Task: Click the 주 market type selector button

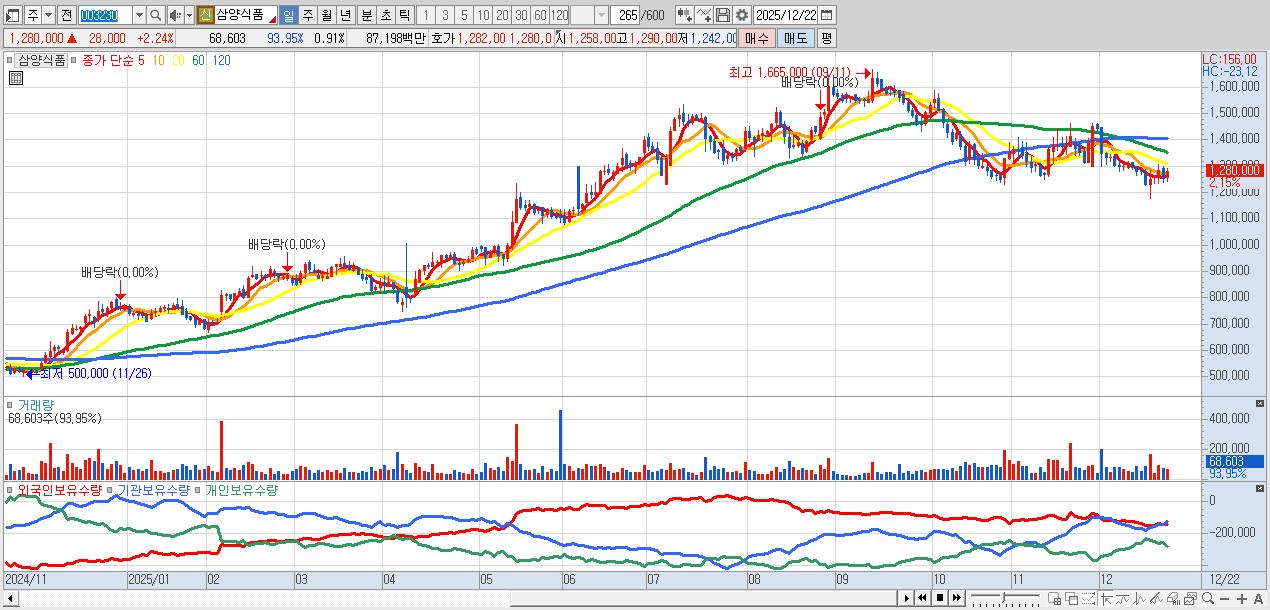Action: click(x=33, y=15)
